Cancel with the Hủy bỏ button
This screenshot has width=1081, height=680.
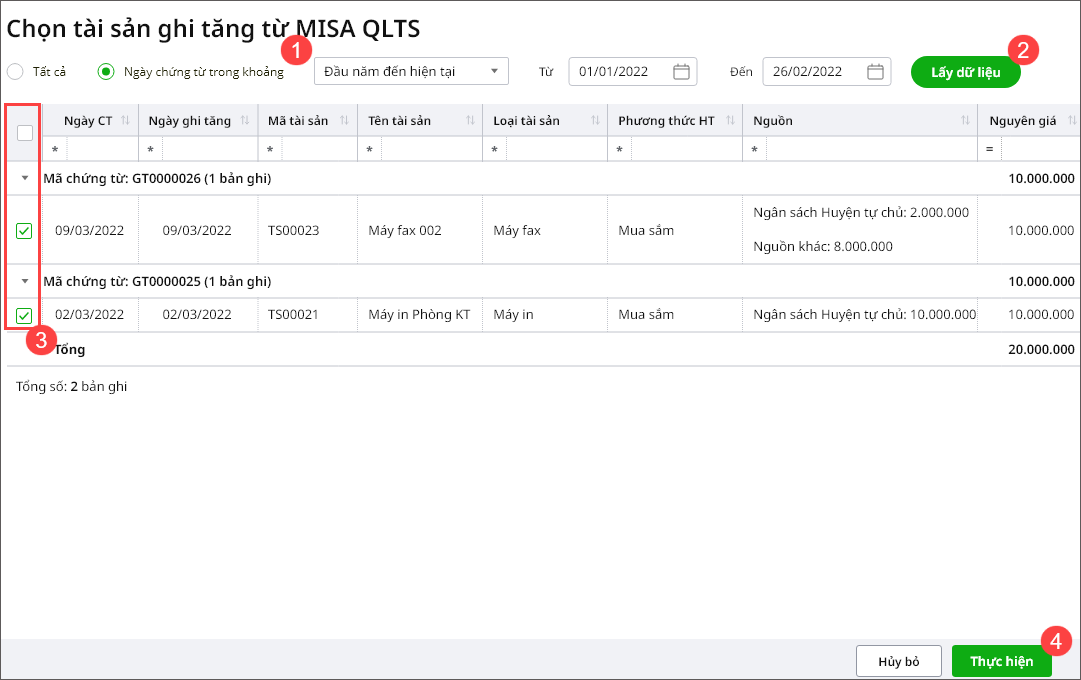(x=898, y=661)
